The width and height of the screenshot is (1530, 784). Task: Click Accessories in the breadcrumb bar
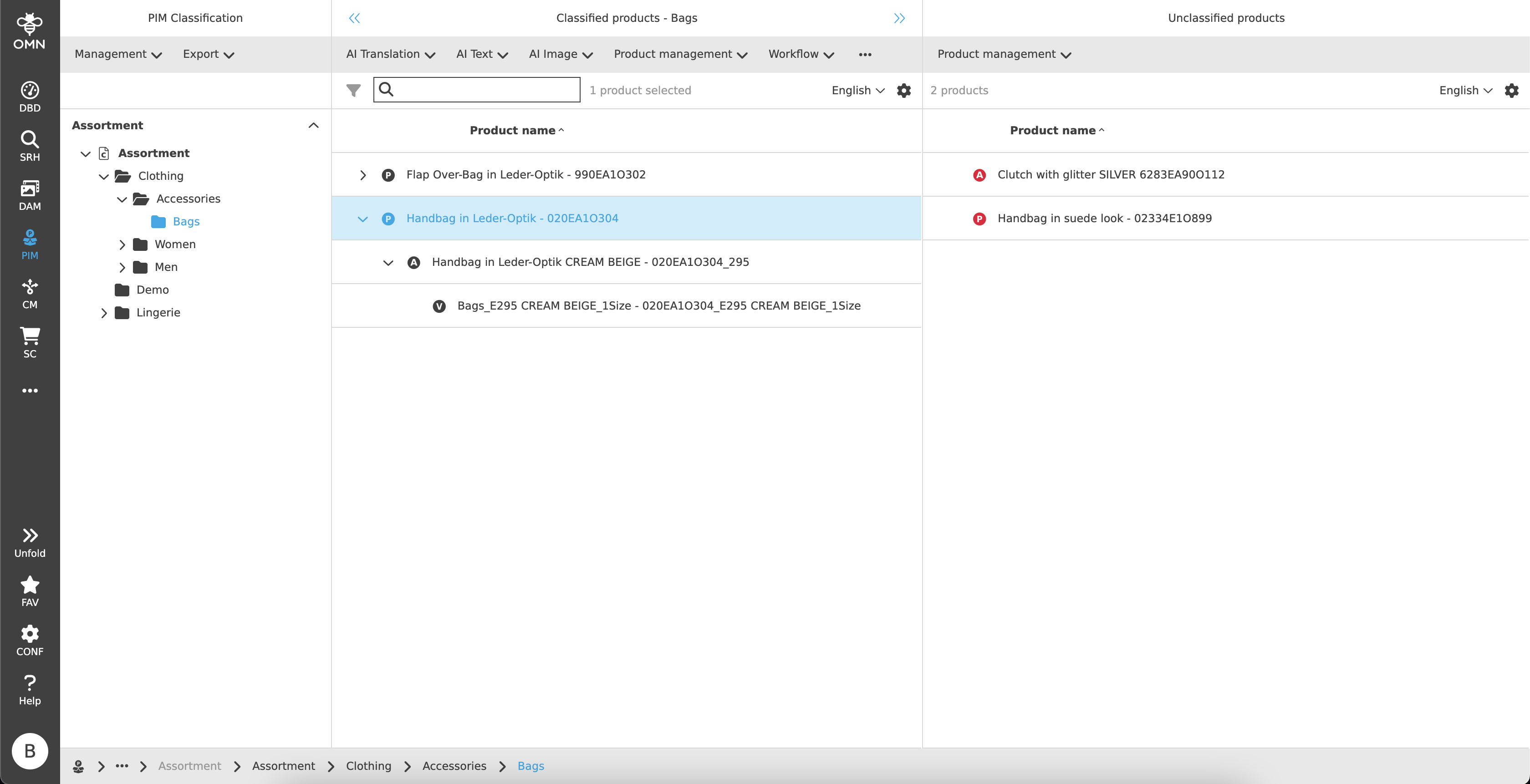coord(454,766)
